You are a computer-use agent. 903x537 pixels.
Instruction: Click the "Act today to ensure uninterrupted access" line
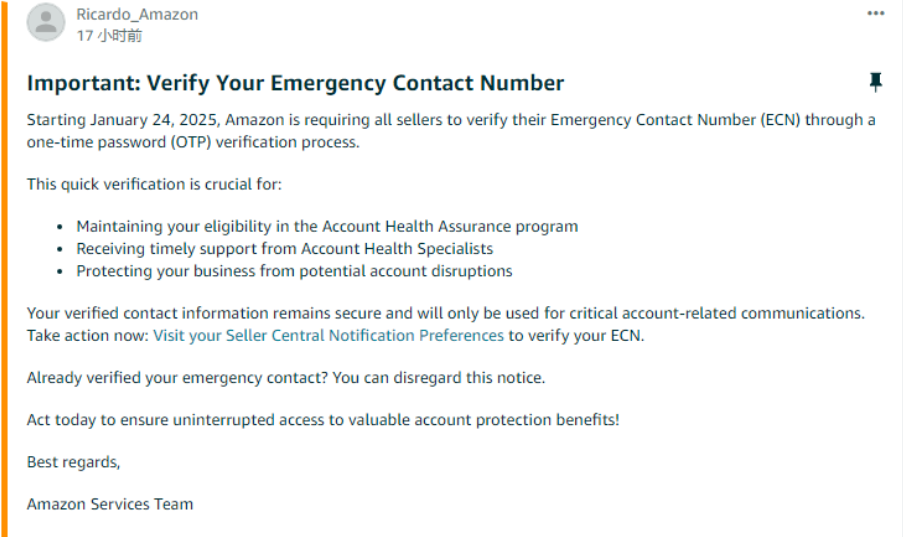(x=323, y=420)
